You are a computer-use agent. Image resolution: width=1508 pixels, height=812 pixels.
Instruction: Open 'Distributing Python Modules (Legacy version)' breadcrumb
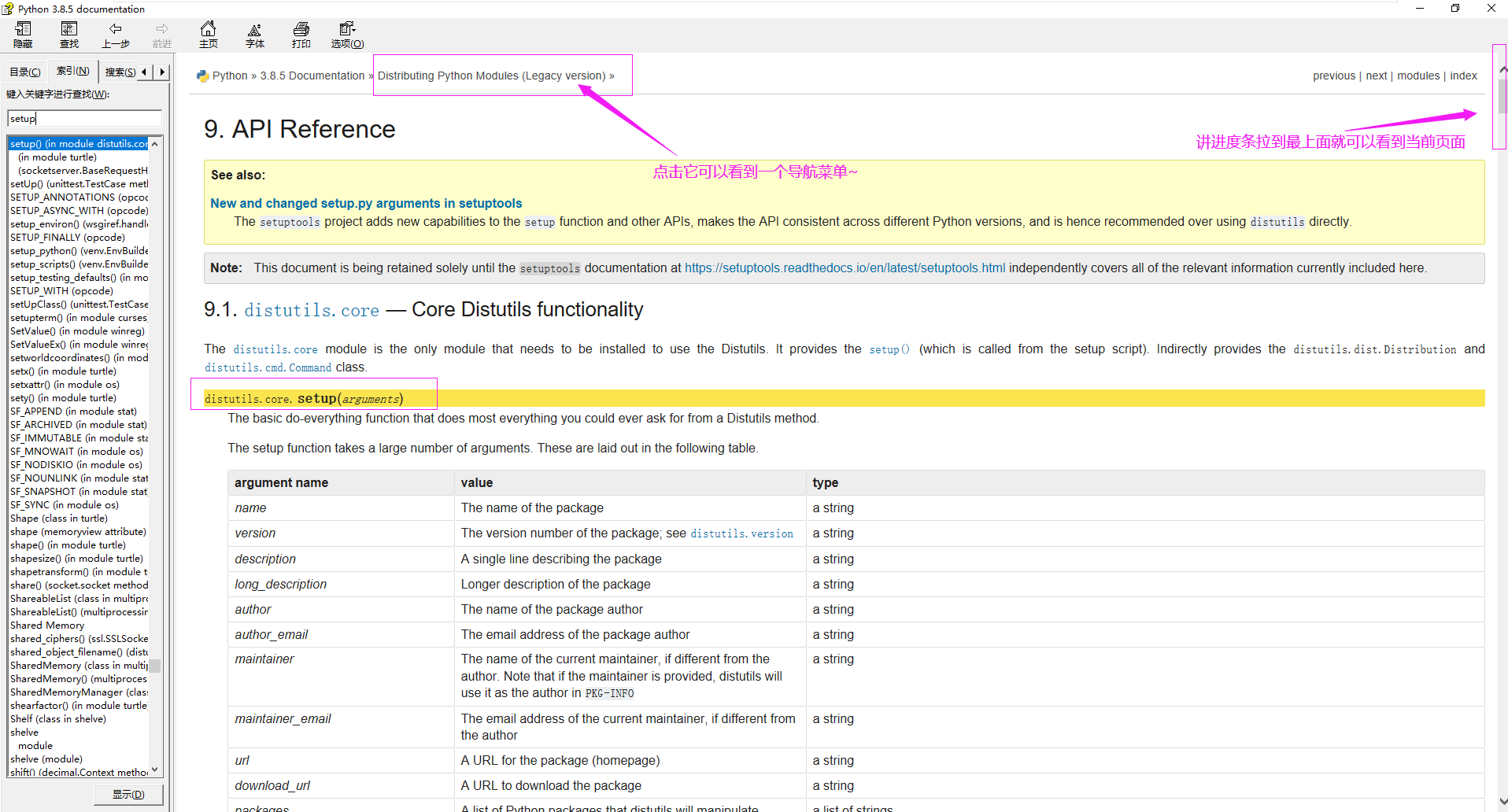pyautogui.click(x=491, y=76)
